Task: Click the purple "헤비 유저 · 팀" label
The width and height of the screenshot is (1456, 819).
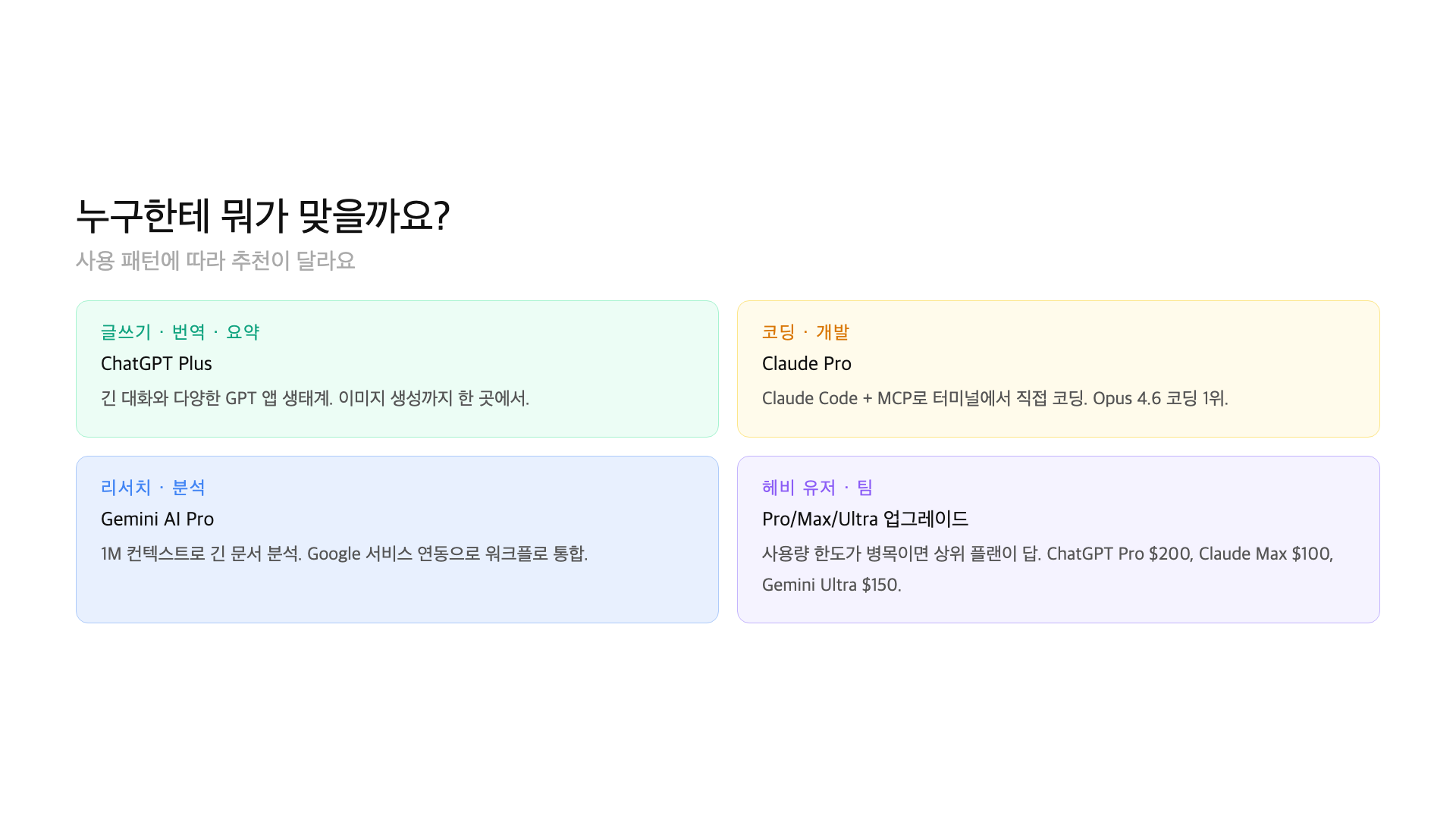Action: coord(817,488)
